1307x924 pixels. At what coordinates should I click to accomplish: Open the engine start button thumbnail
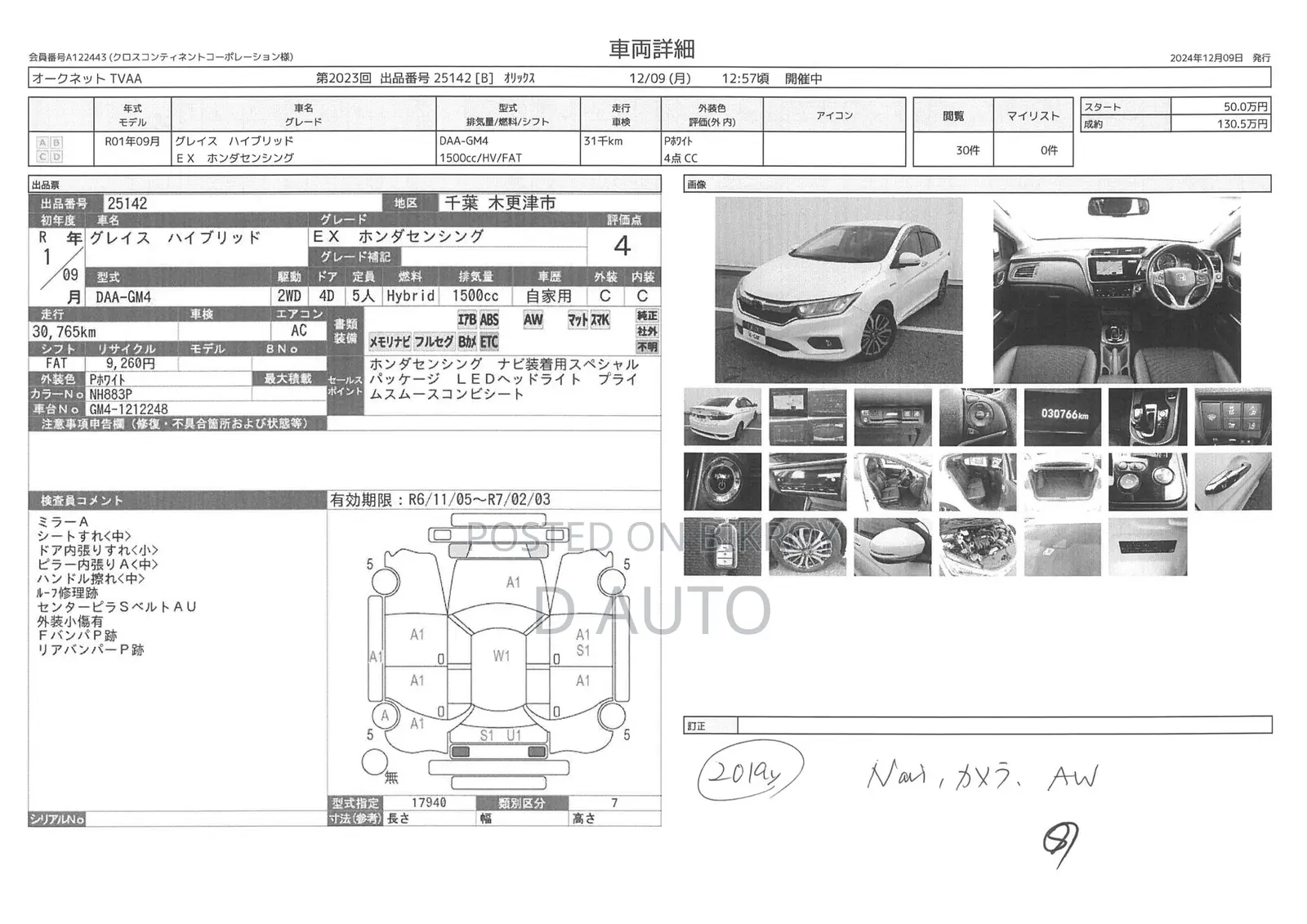(722, 482)
